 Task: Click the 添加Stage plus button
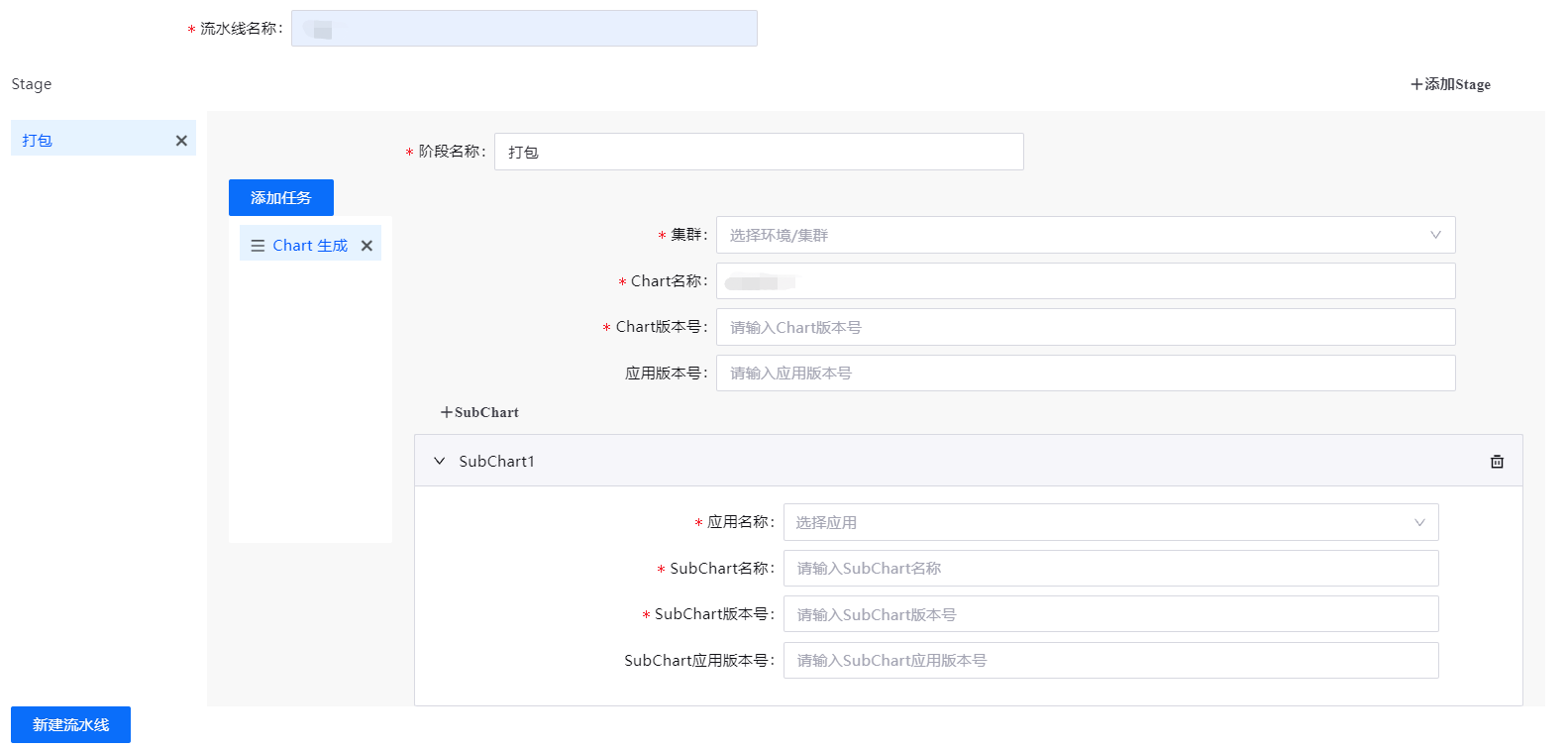1450,84
